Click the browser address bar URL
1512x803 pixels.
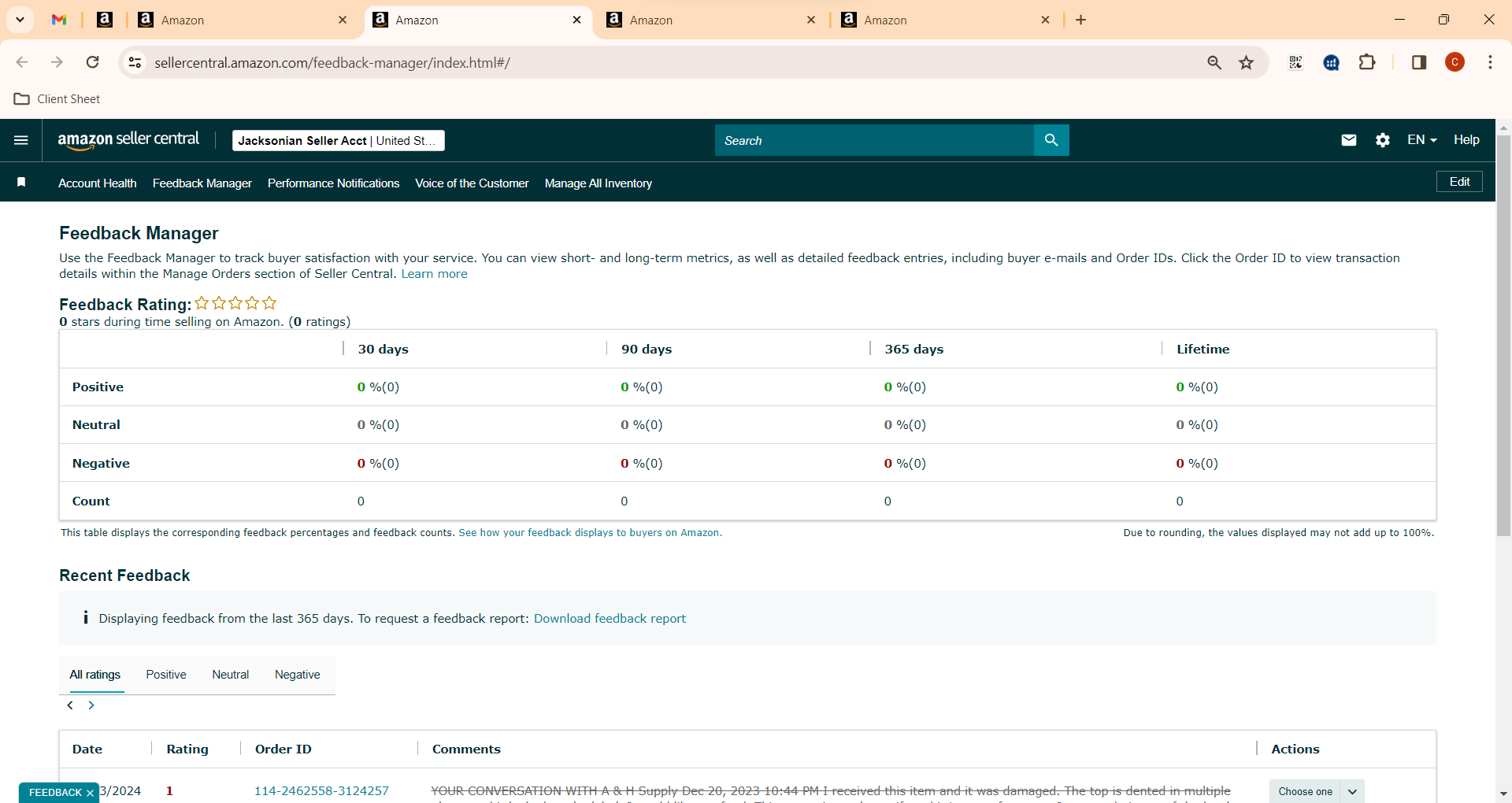(332, 62)
